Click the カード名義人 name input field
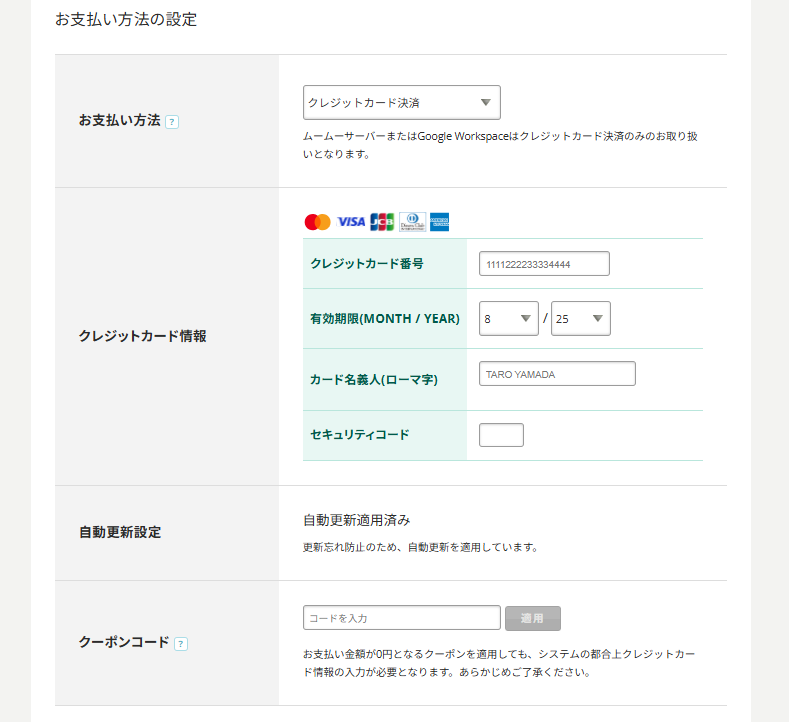 pos(557,374)
